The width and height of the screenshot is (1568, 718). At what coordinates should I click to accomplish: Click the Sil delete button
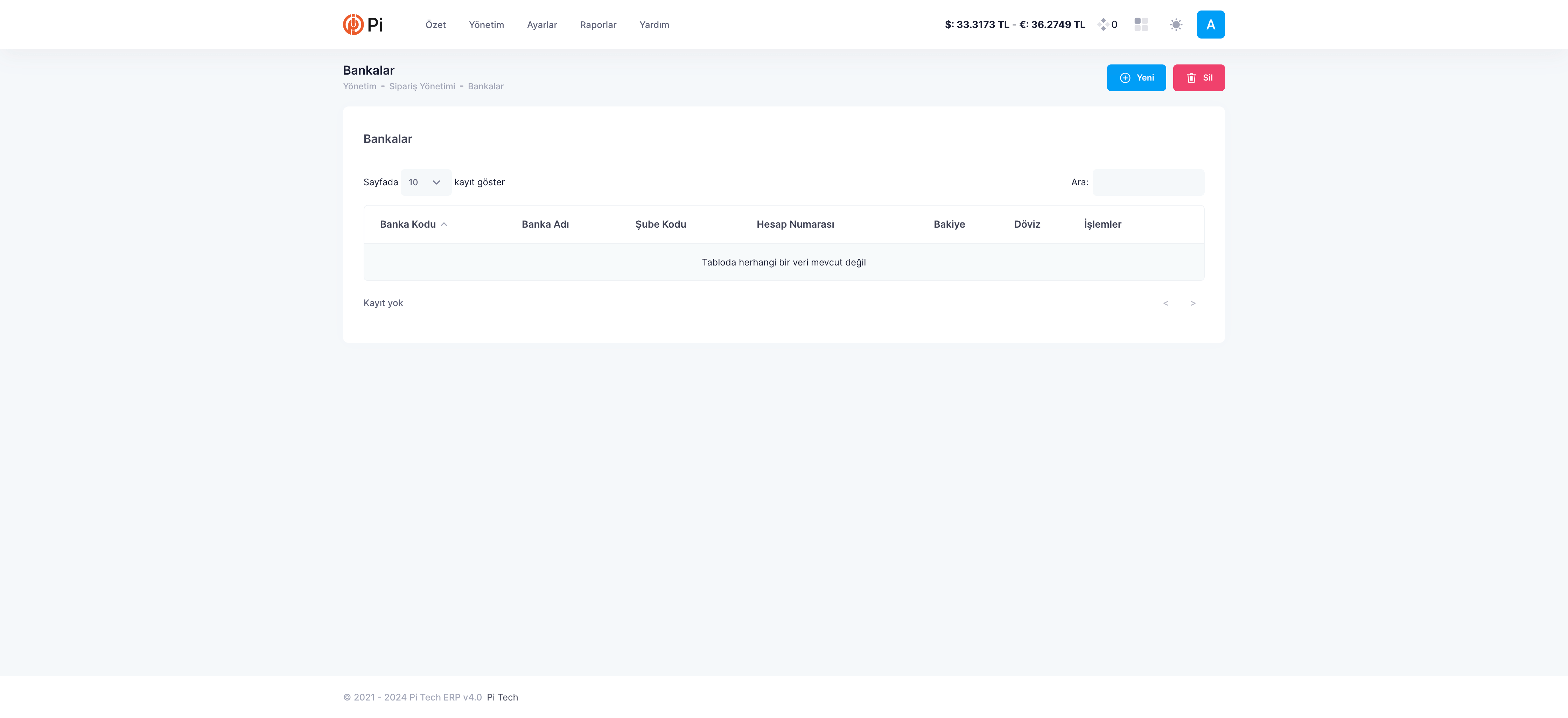coord(1198,77)
